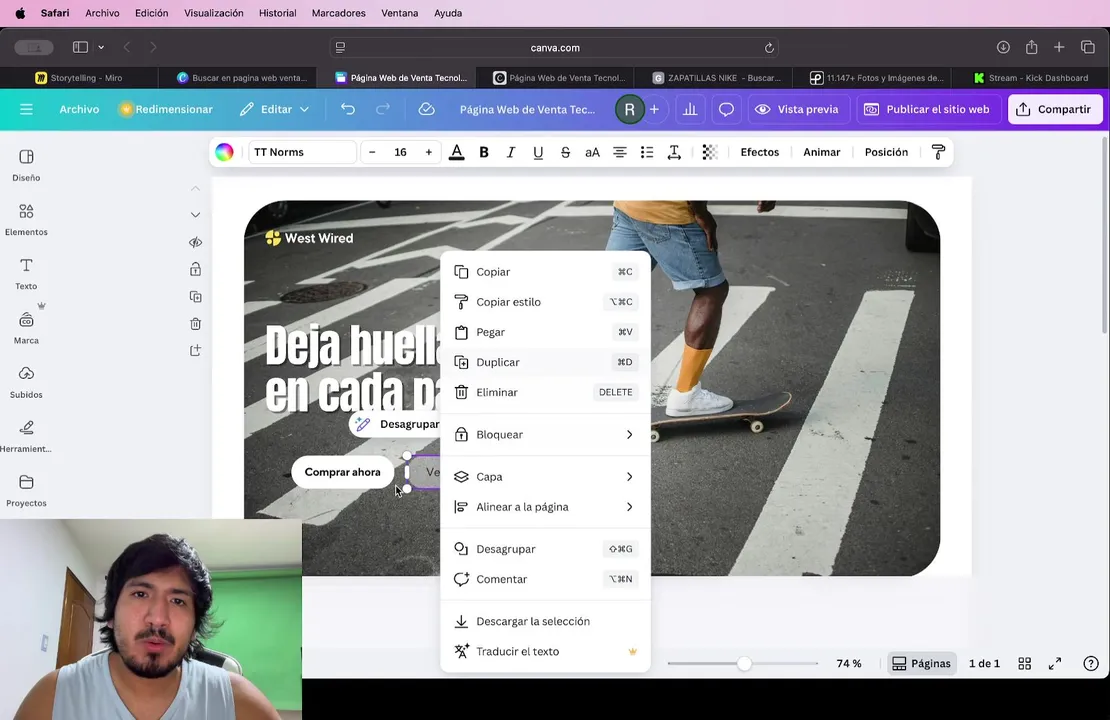Image resolution: width=1110 pixels, height=720 pixels.
Task: Open the text color A icon
Action: pyautogui.click(x=457, y=152)
